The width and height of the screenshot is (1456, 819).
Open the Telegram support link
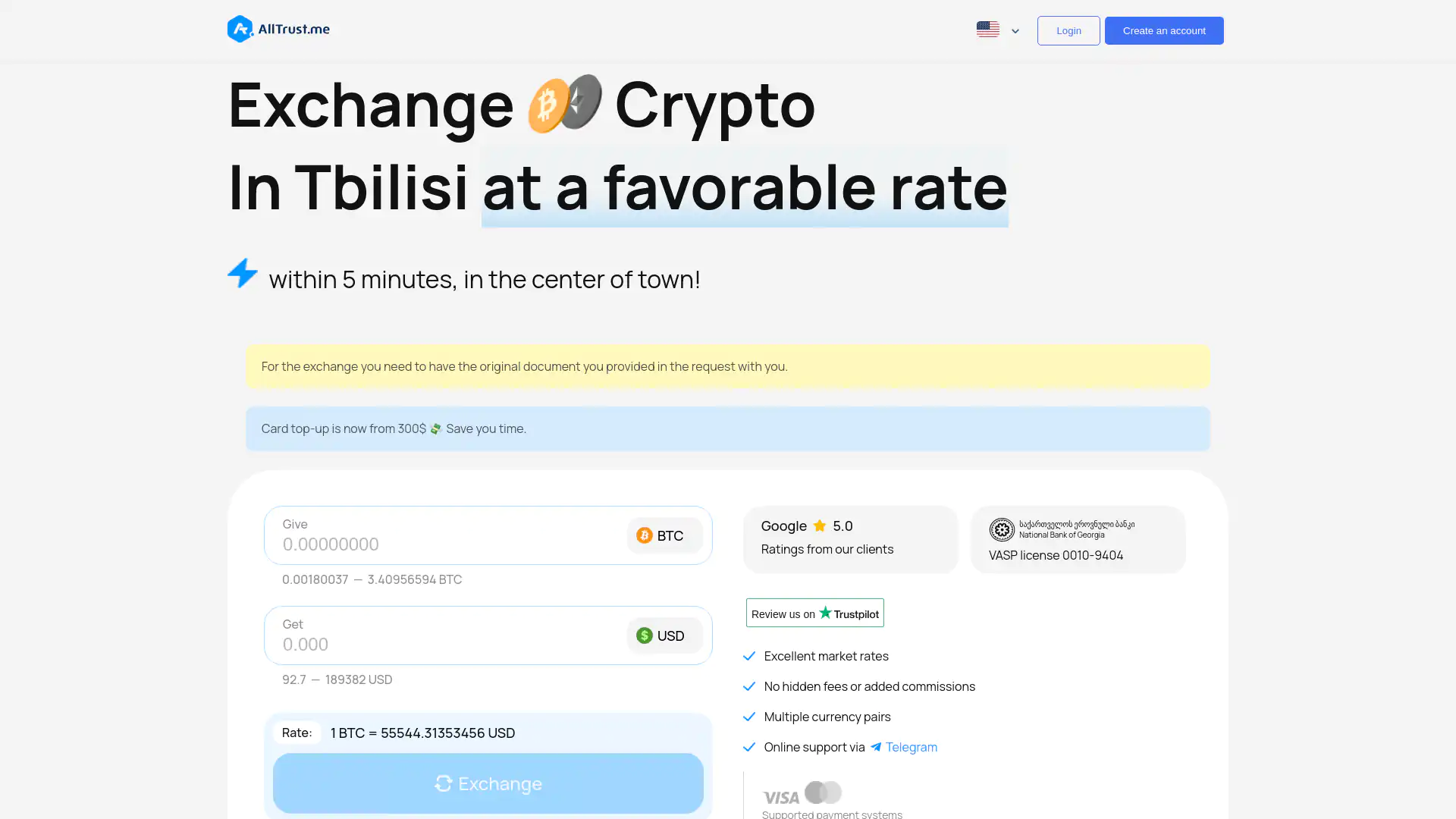(x=911, y=747)
